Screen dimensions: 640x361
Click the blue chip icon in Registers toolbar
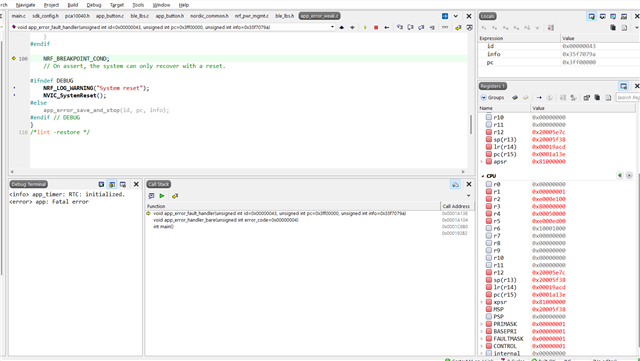515,98
